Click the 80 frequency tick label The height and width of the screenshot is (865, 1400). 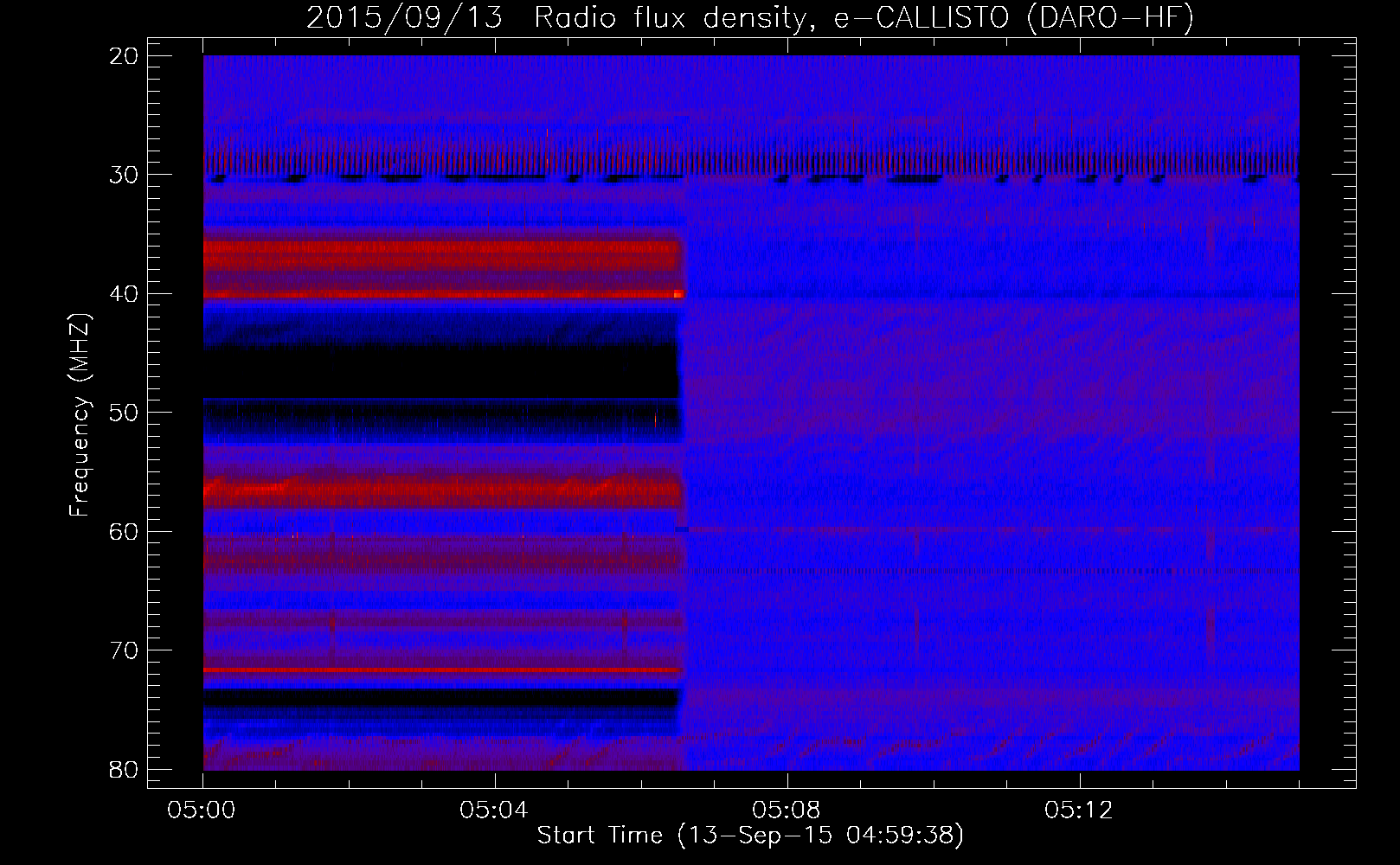coord(125,769)
